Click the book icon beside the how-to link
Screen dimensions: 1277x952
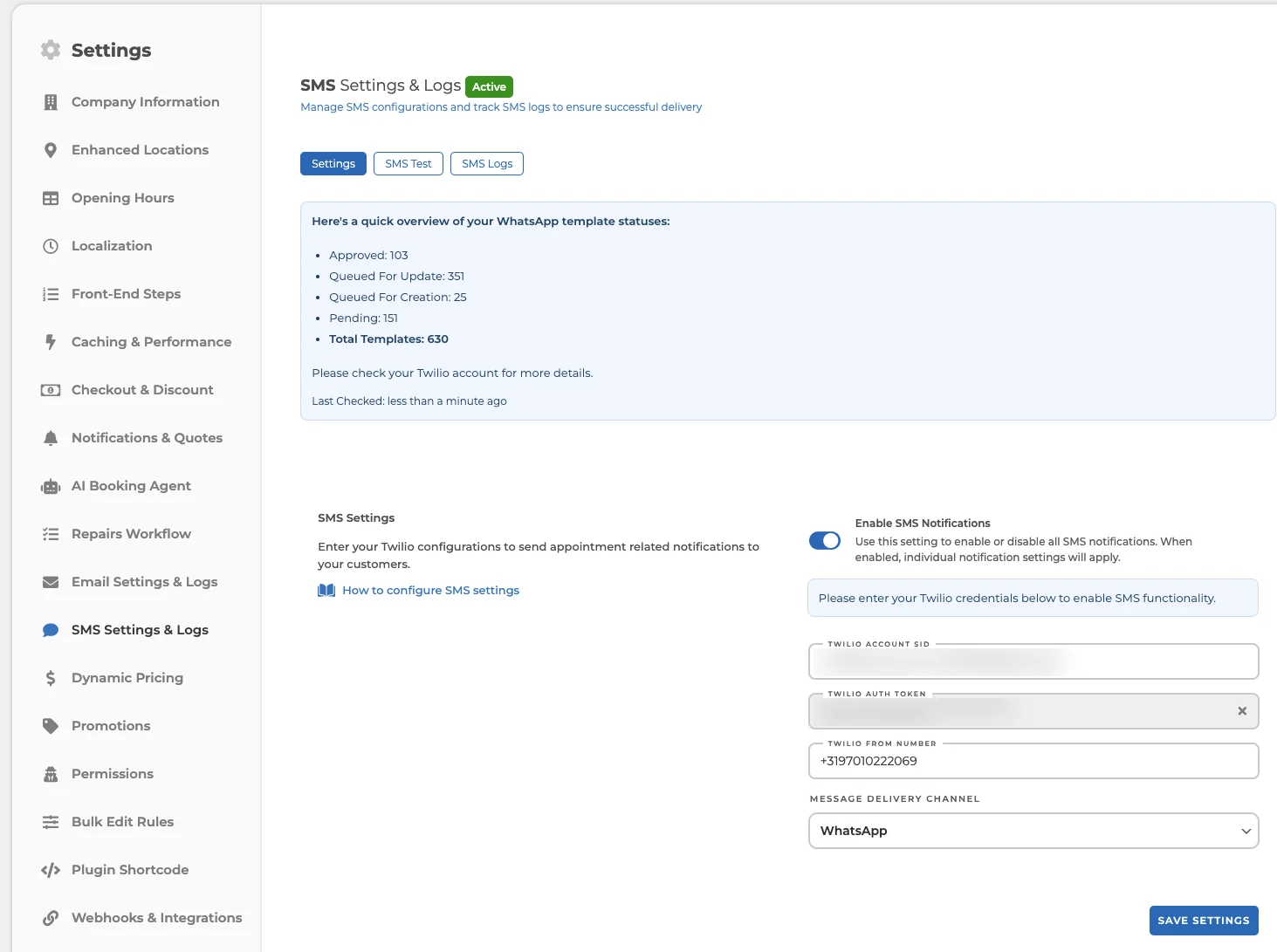pyautogui.click(x=326, y=591)
